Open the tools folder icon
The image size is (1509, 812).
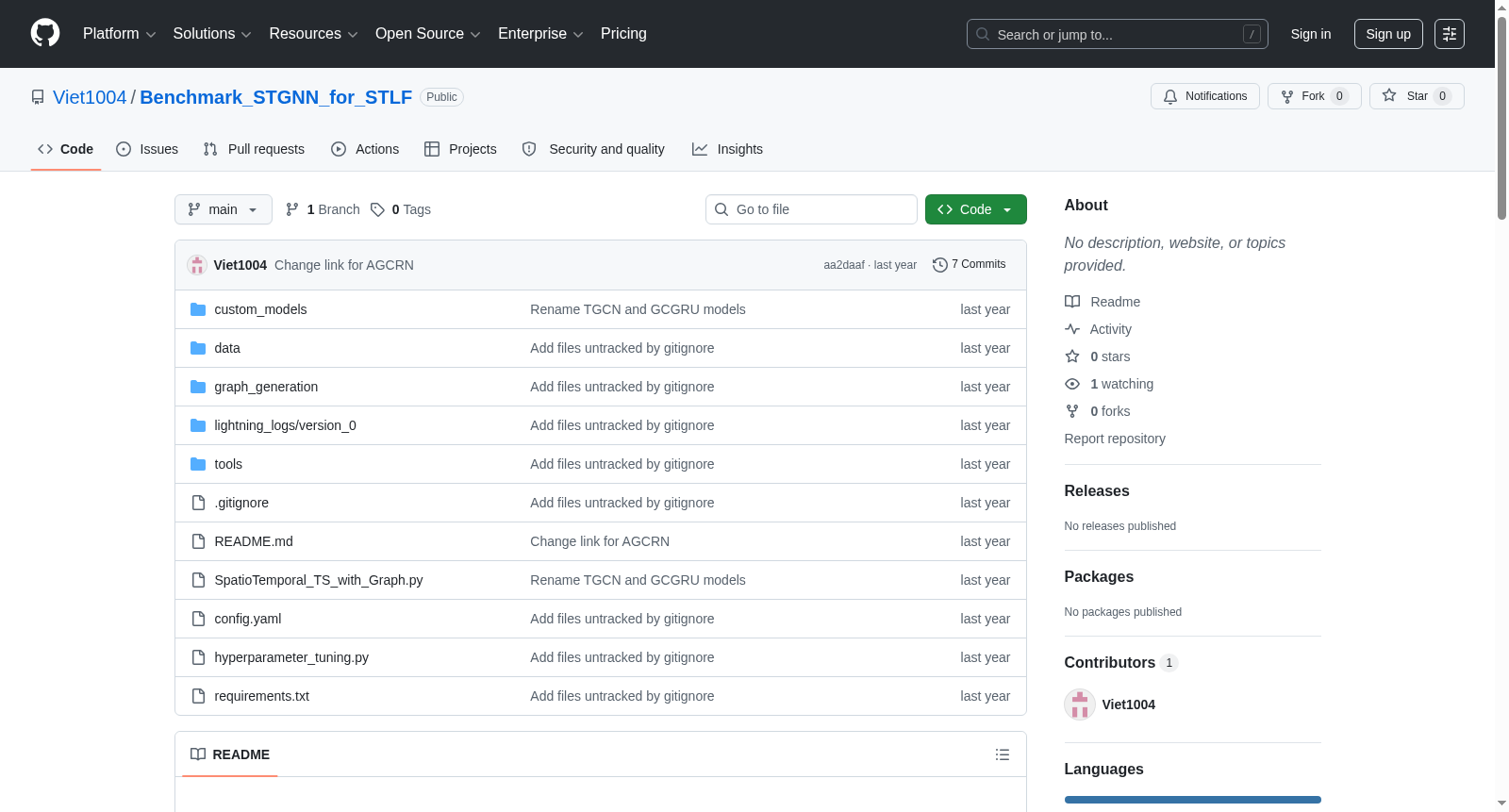(198, 464)
